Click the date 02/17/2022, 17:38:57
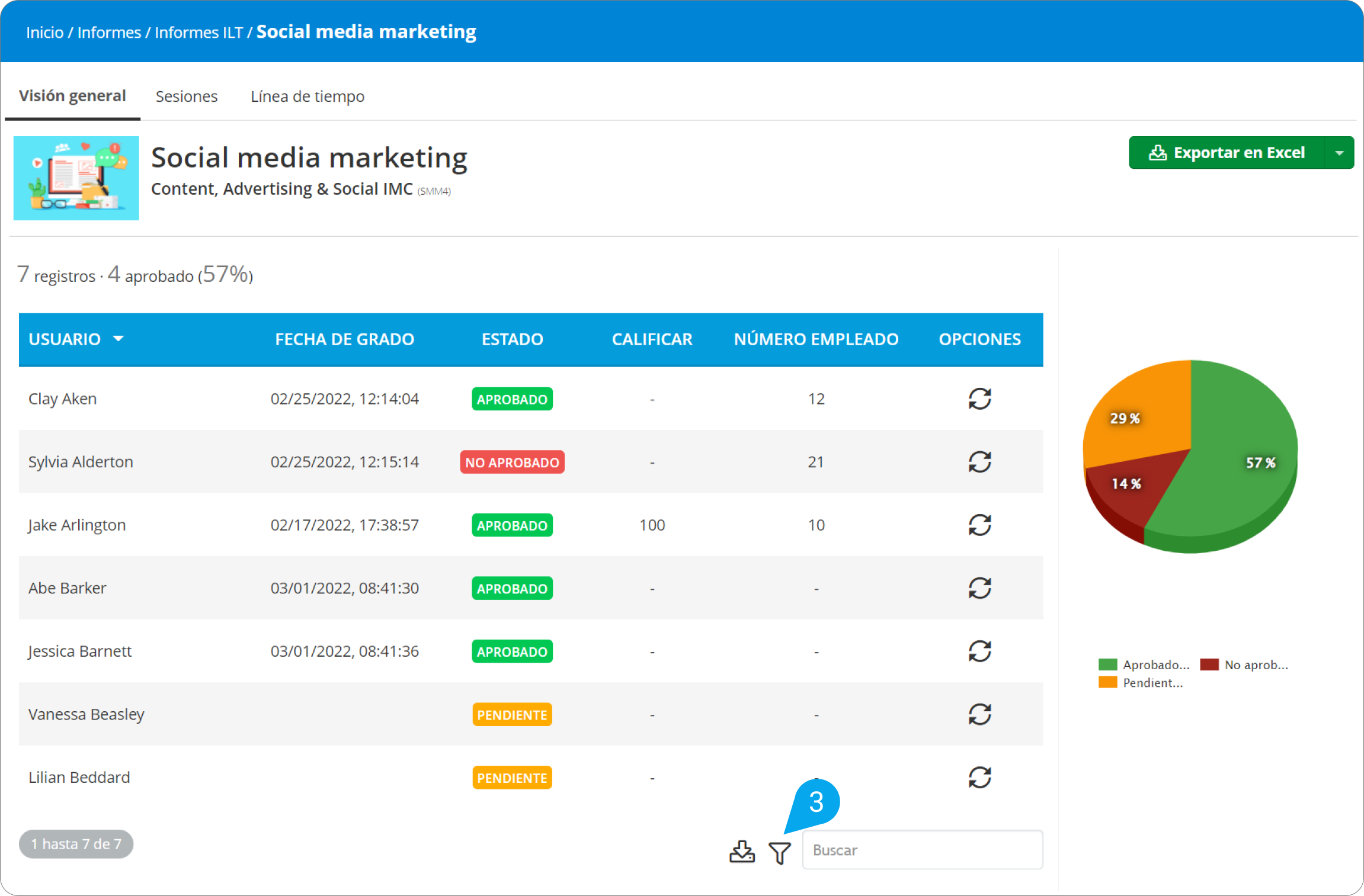The width and height of the screenshot is (1364, 896). [x=345, y=525]
